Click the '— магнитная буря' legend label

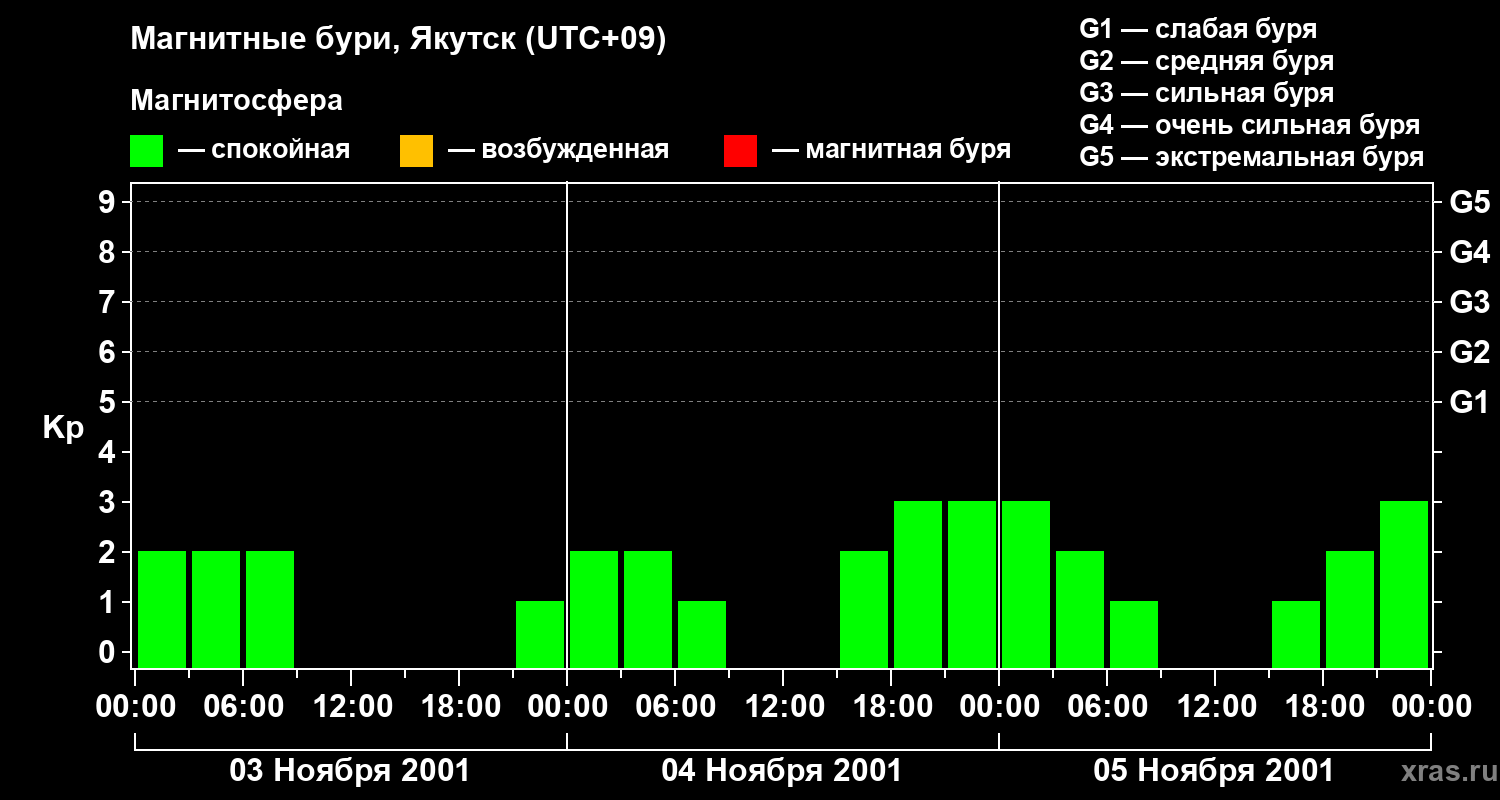pos(892,150)
